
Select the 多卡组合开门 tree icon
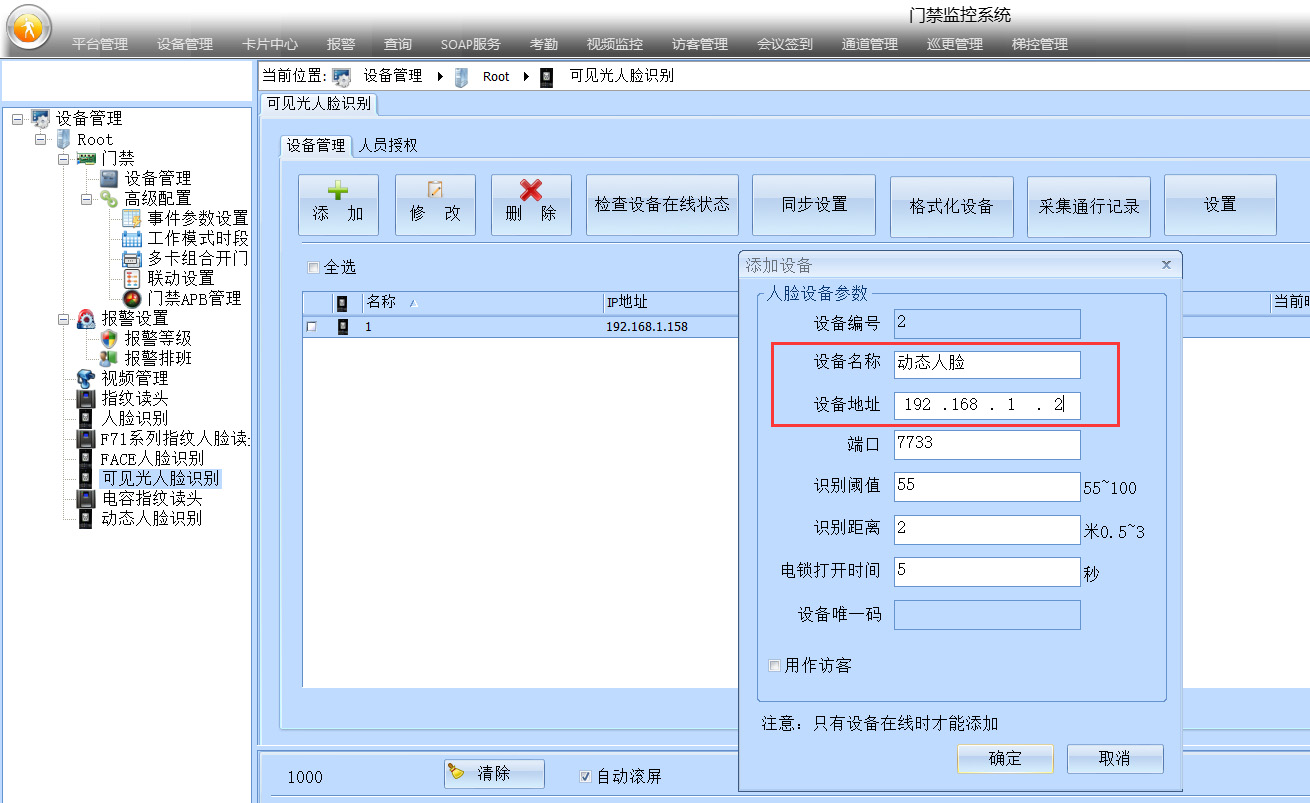(131, 258)
